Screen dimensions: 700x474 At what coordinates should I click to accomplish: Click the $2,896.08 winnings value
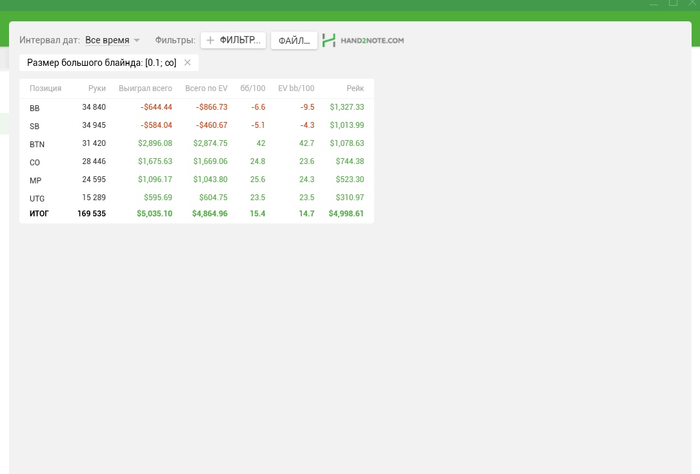point(155,143)
